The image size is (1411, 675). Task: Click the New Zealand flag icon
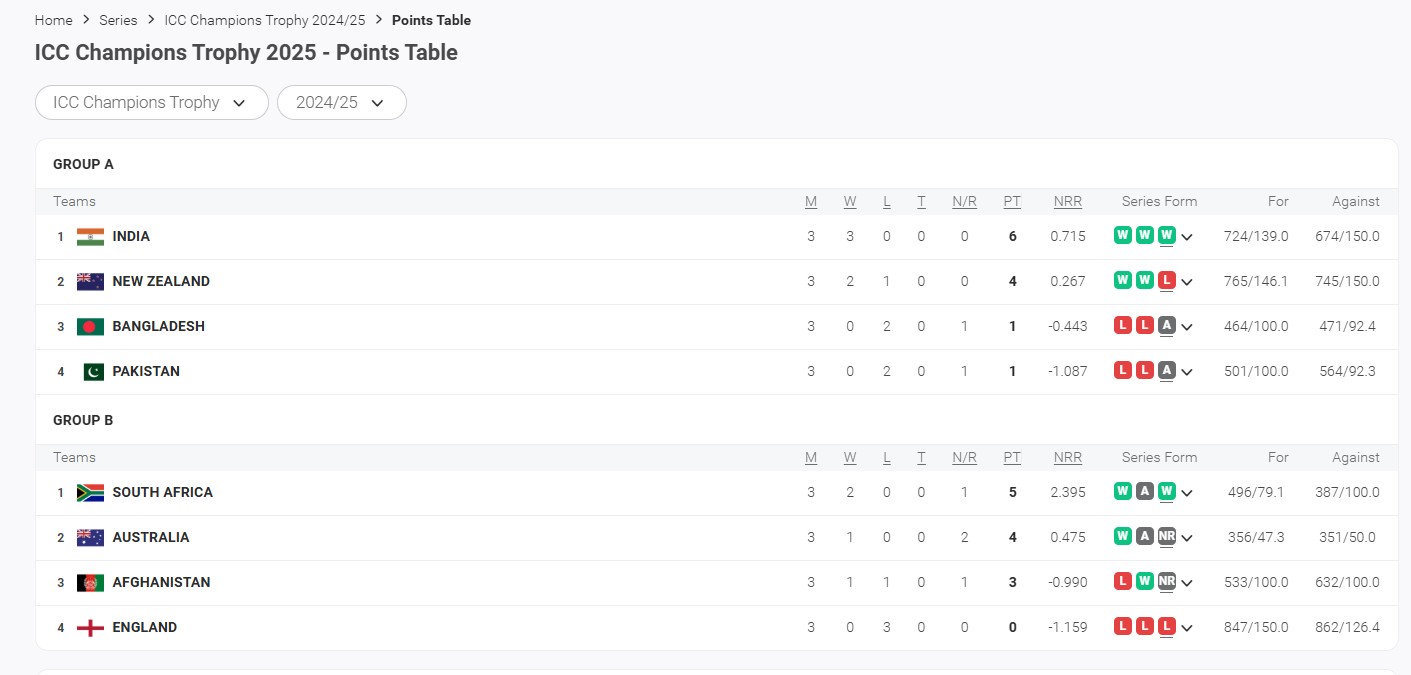[x=90, y=282]
